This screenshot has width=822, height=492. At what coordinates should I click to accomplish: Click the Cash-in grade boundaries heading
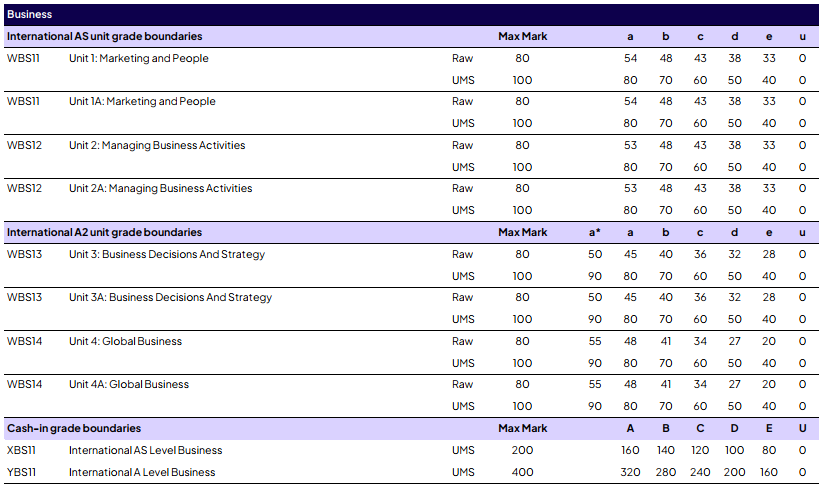[x=74, y=428]
